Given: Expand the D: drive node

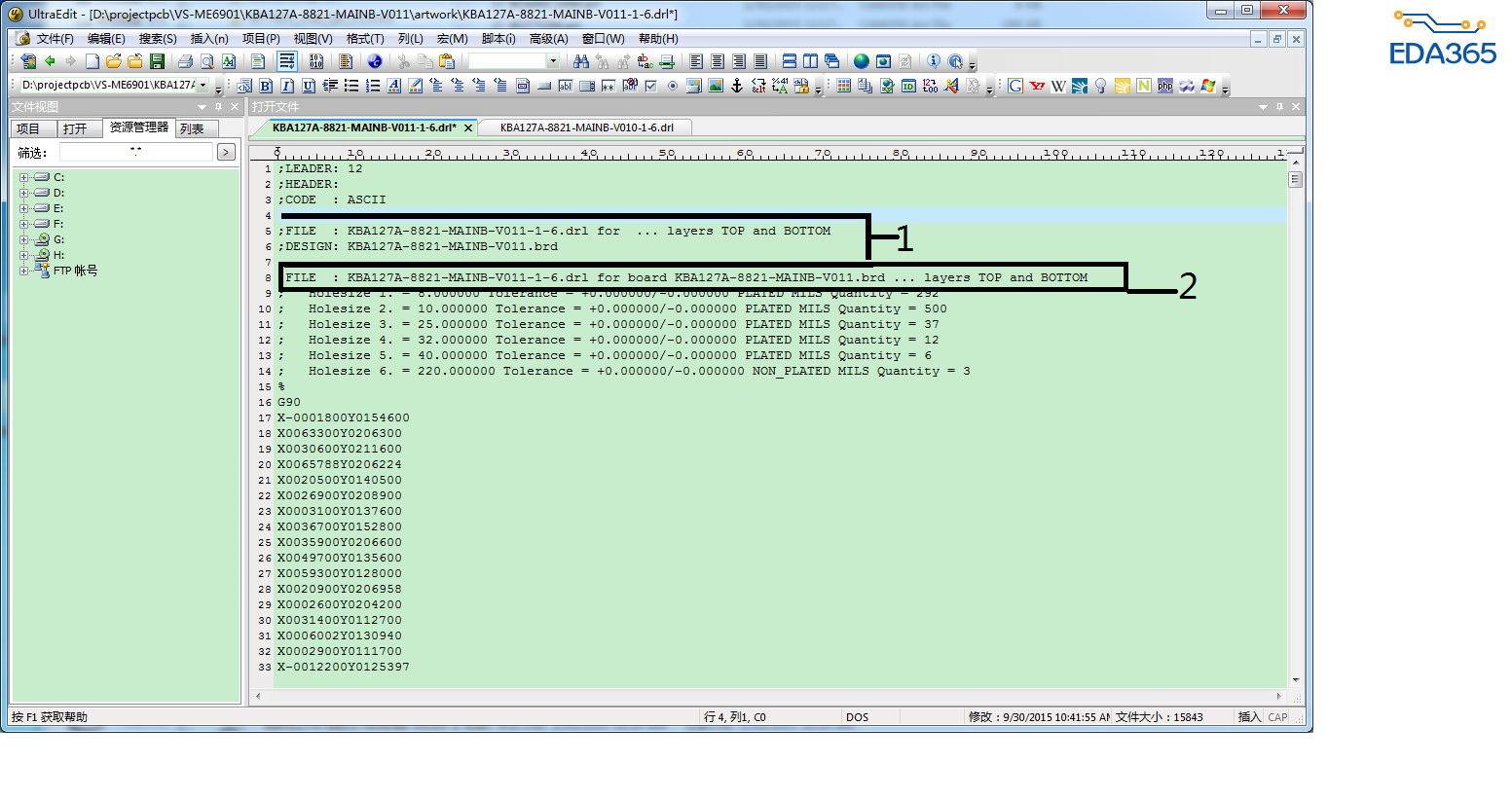Looking at the screenshot, I should pos(23,193).
